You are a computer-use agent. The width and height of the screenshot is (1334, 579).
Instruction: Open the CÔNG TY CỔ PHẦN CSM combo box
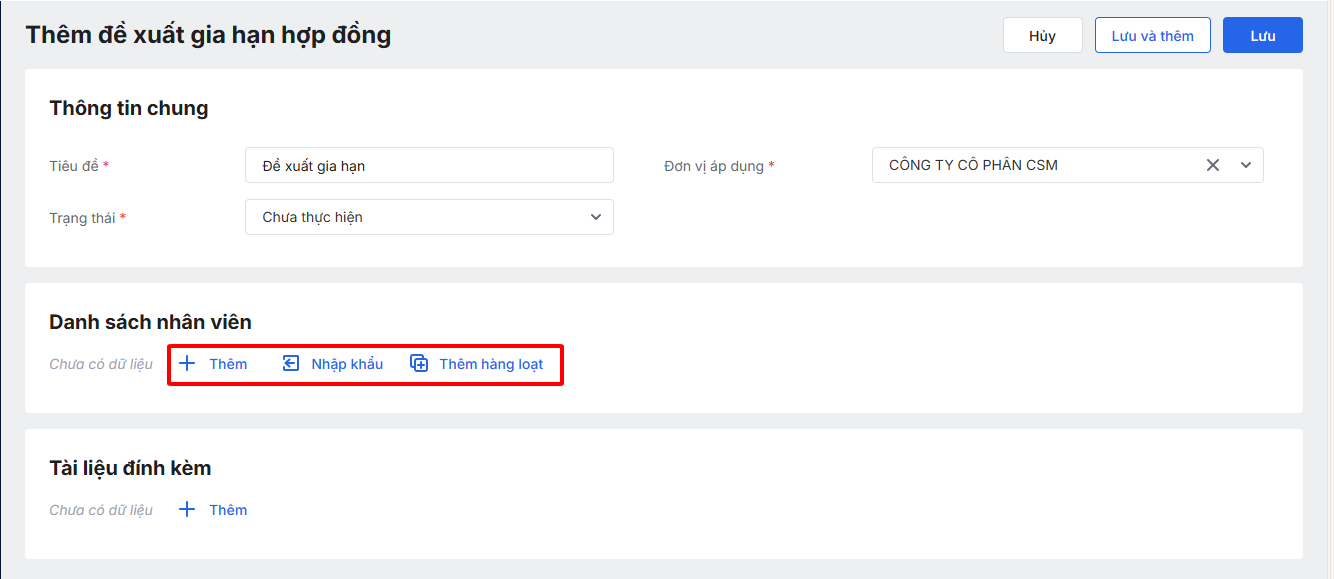tap(1030, 165)
